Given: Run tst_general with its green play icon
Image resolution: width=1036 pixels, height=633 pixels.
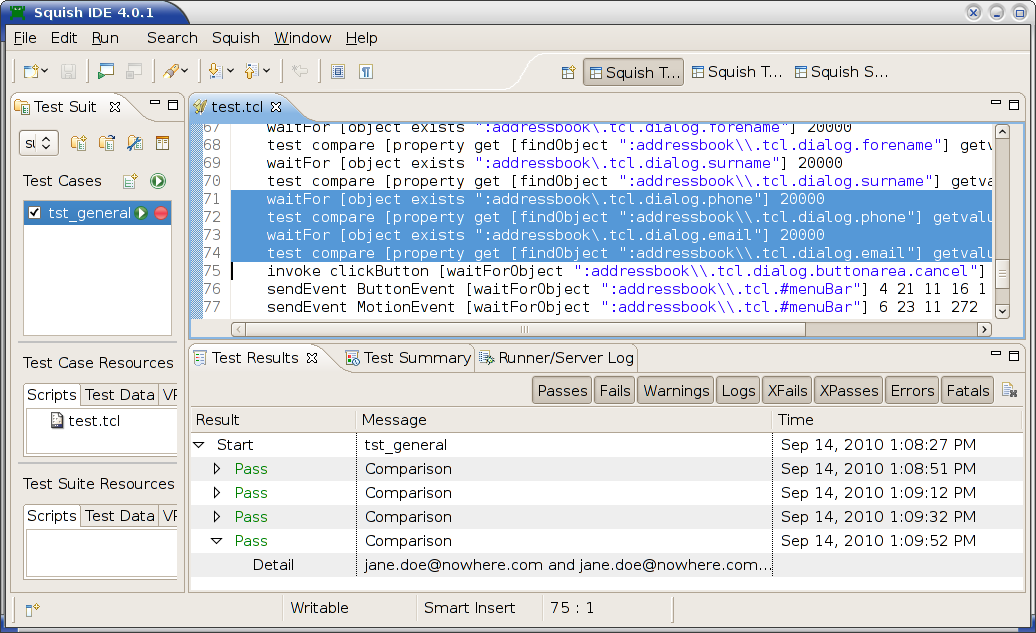Looking at the screenshot, I should pos(142,213).
